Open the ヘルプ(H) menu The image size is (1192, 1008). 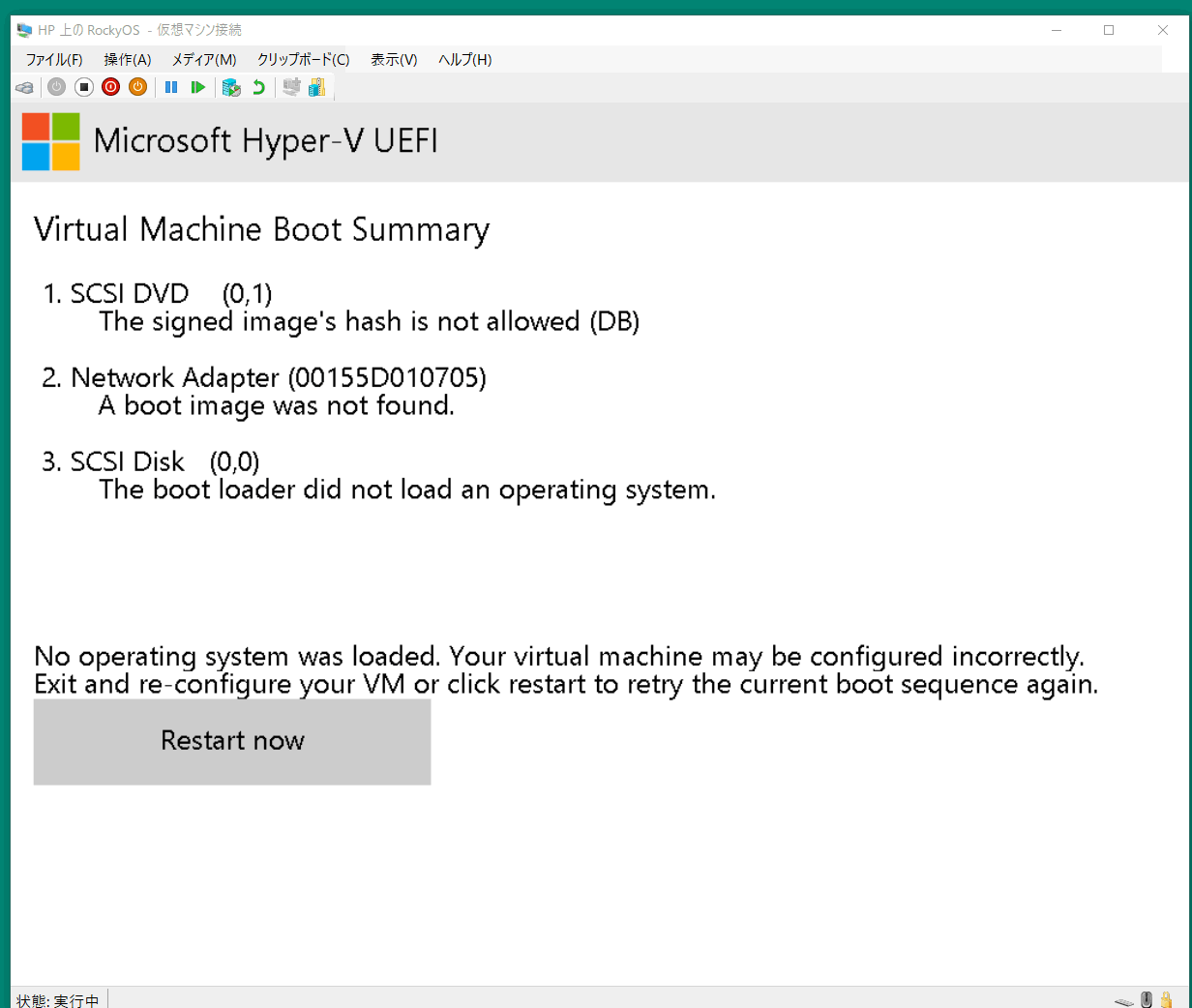tap(464, 59)
